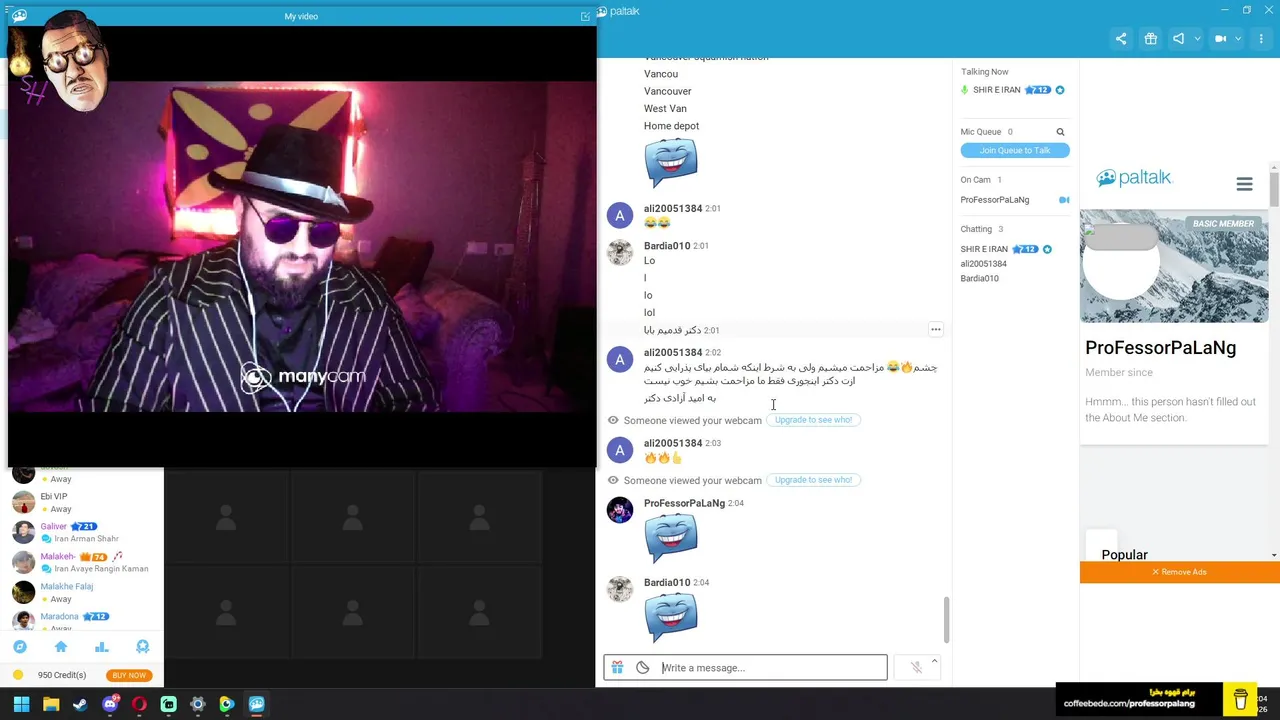The image size is (1280, 720).
Task: Click first empty webcam slot placeholder
Action: tap(226, 516)
